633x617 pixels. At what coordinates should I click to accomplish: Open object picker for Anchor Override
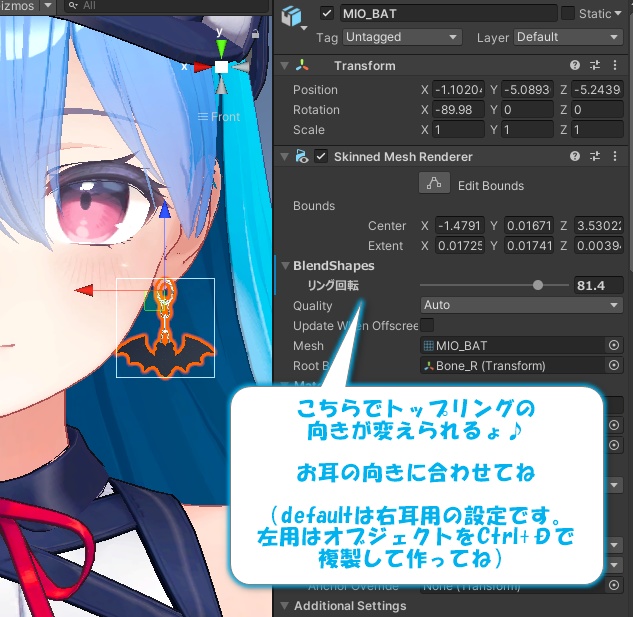[614, 585]
